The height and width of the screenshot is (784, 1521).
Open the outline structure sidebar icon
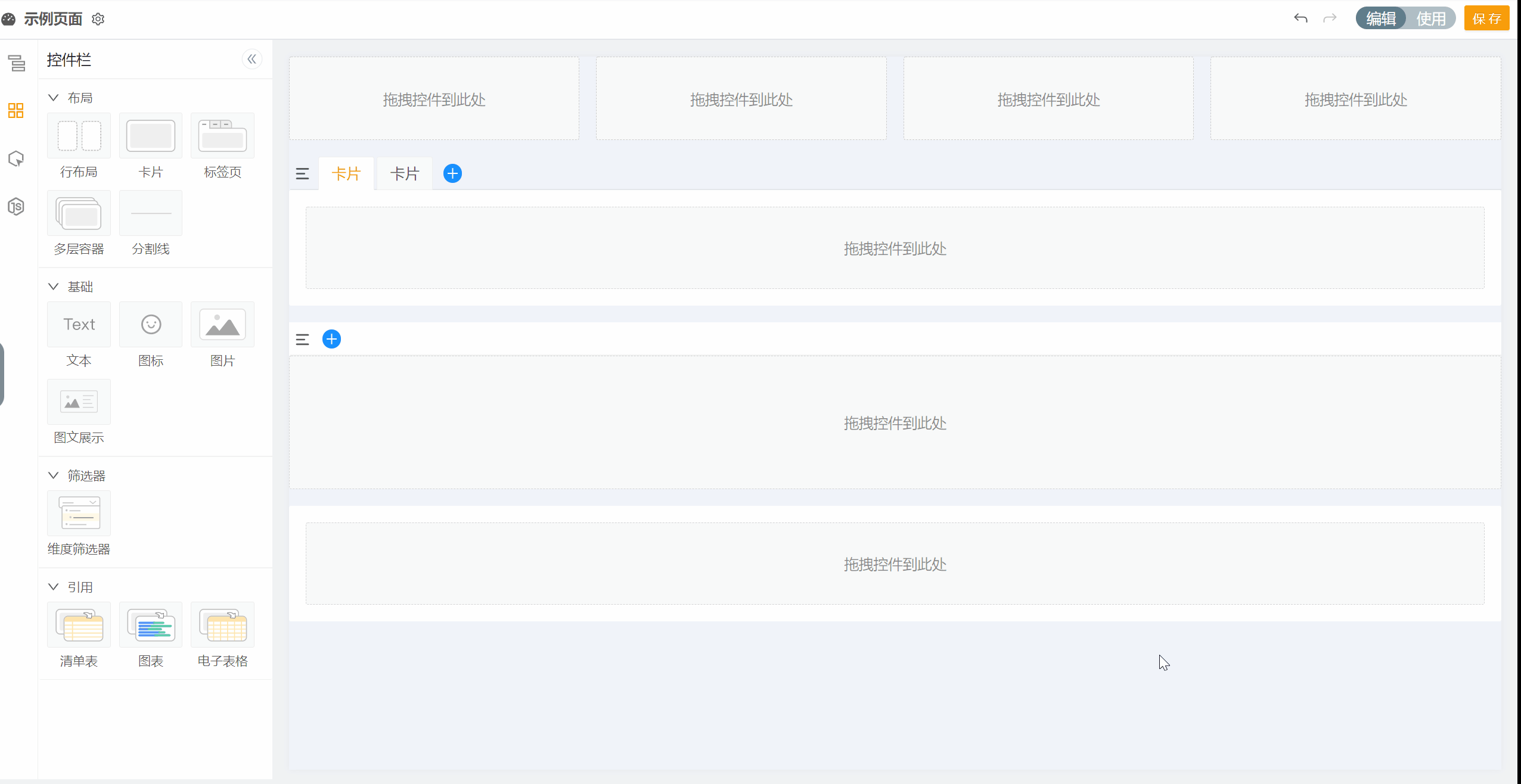[x=17, y=63]
